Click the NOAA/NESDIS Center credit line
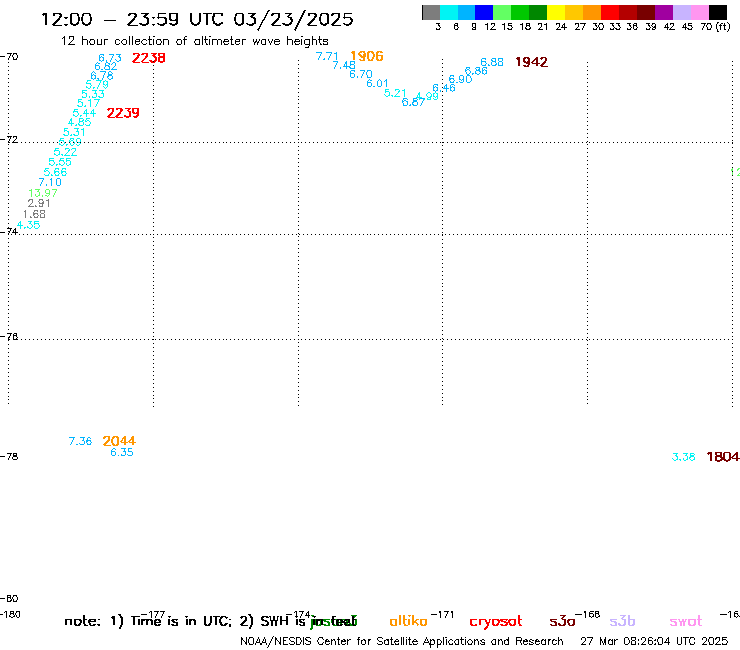This screenshot has height=650, width=740. [402, 642]
